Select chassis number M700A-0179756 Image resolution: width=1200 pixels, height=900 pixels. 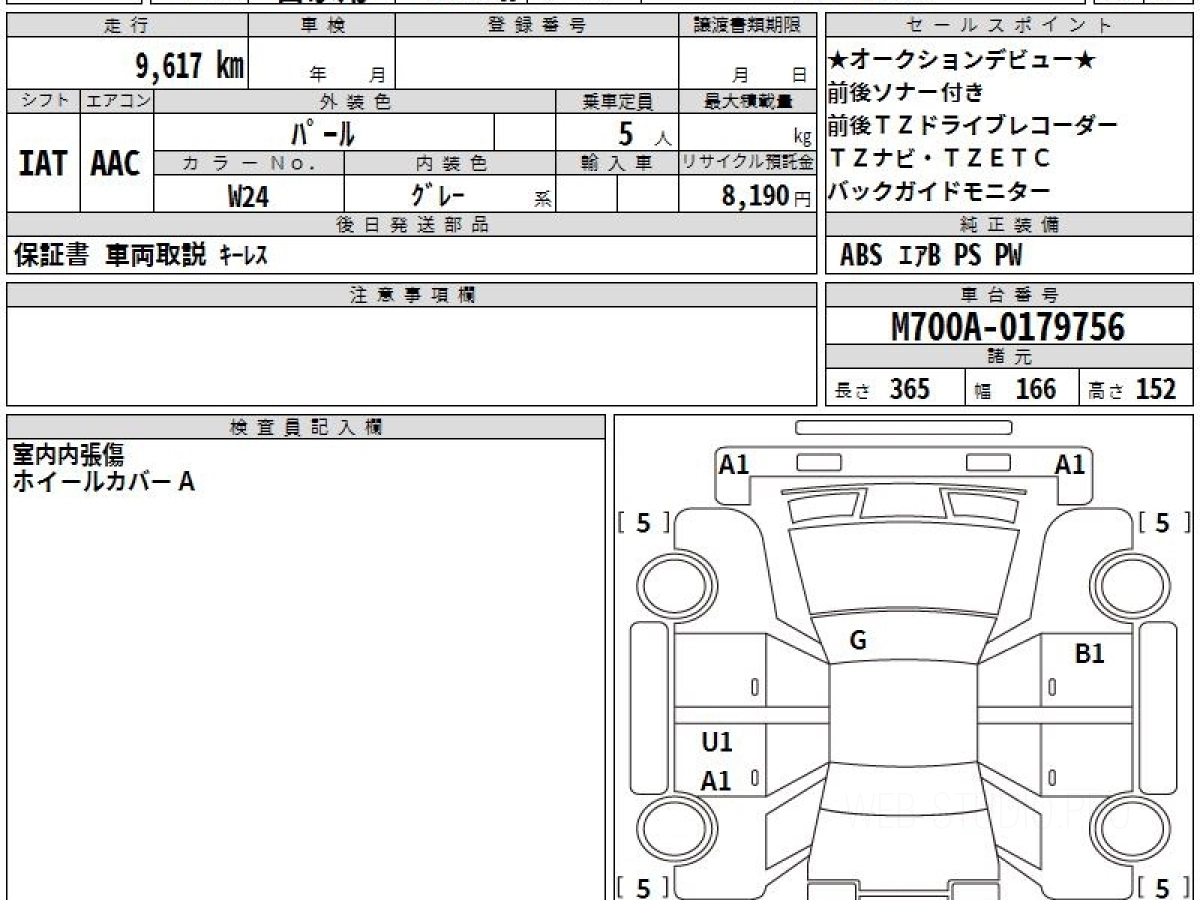1008,327
